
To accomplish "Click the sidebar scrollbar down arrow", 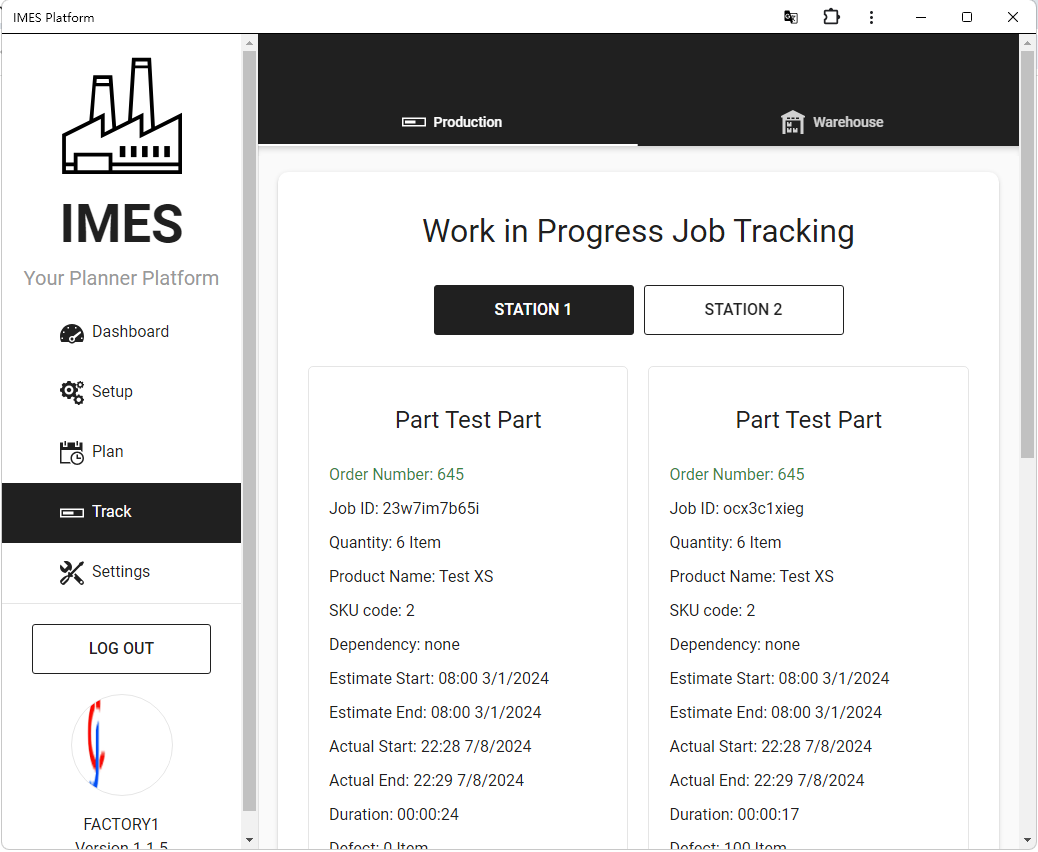I will pyautogui.click(x=249, y=840).
